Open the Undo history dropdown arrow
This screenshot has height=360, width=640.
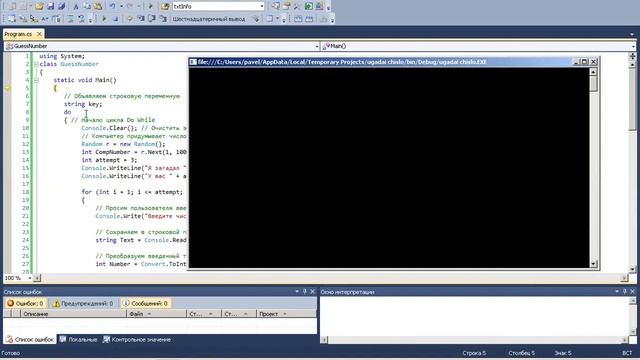121,6
